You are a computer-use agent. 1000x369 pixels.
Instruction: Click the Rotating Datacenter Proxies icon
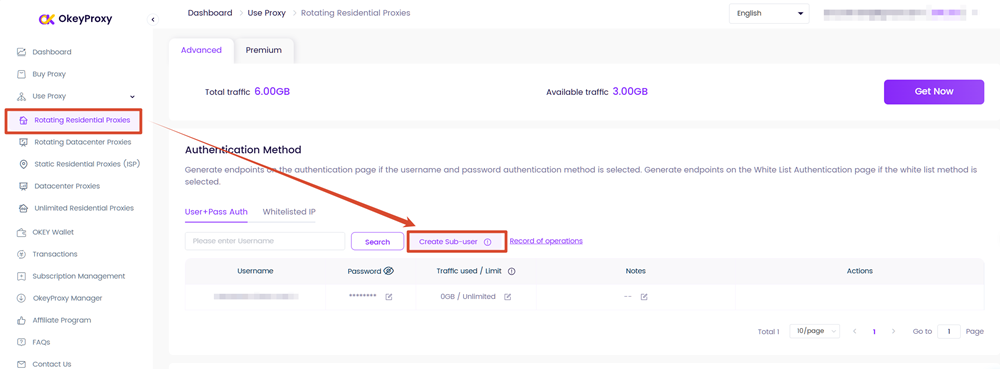[x=24, y=142]
